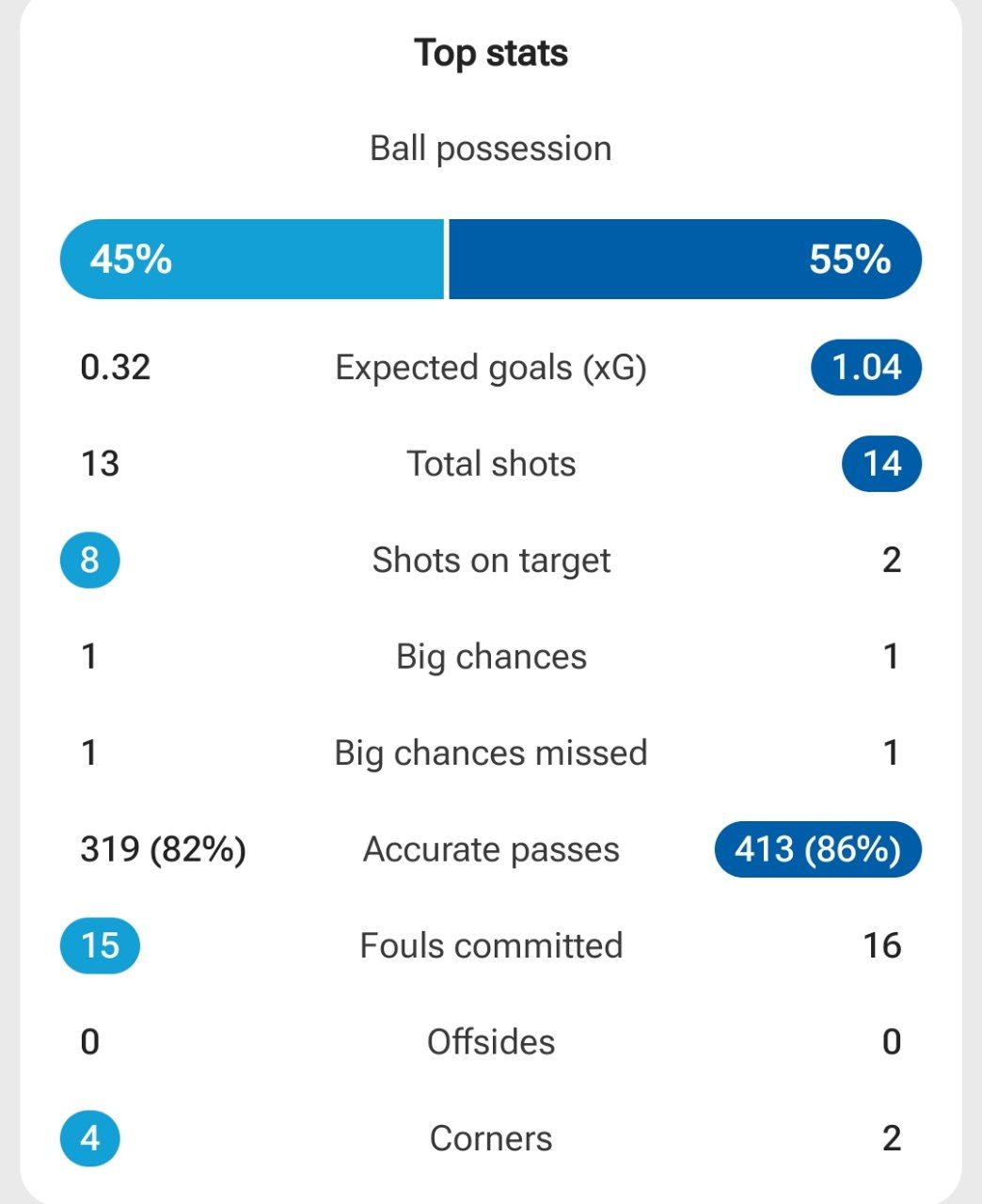Click the 45% possession bar segment

pos(251,259)
